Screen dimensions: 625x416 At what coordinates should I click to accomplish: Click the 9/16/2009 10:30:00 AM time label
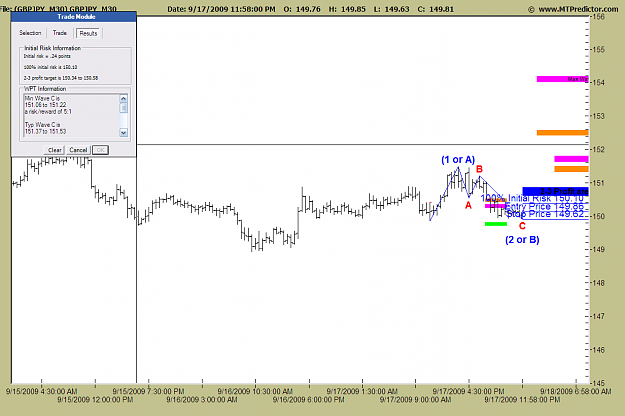[x=255, y=391]
